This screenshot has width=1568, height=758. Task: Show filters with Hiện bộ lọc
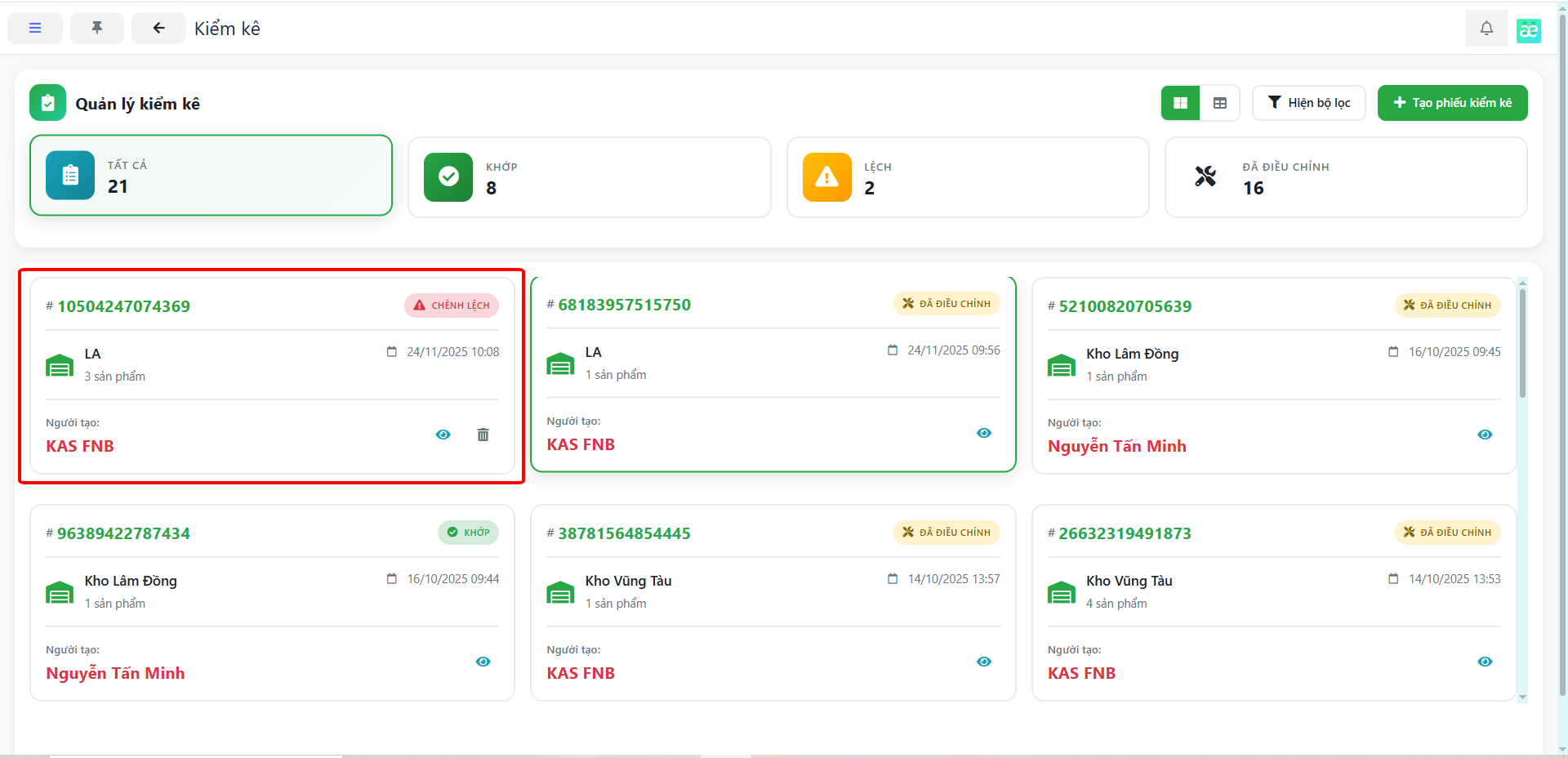click(1308, 103)
